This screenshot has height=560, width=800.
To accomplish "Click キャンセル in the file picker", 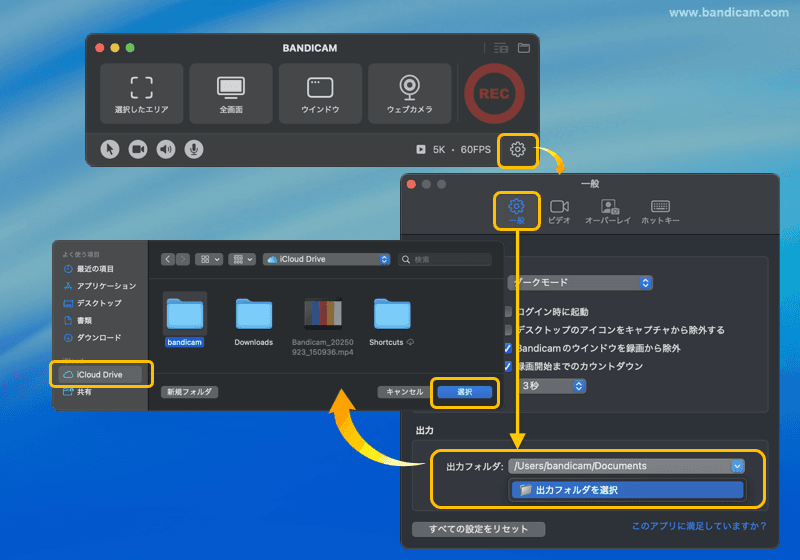I will point(405,392).
